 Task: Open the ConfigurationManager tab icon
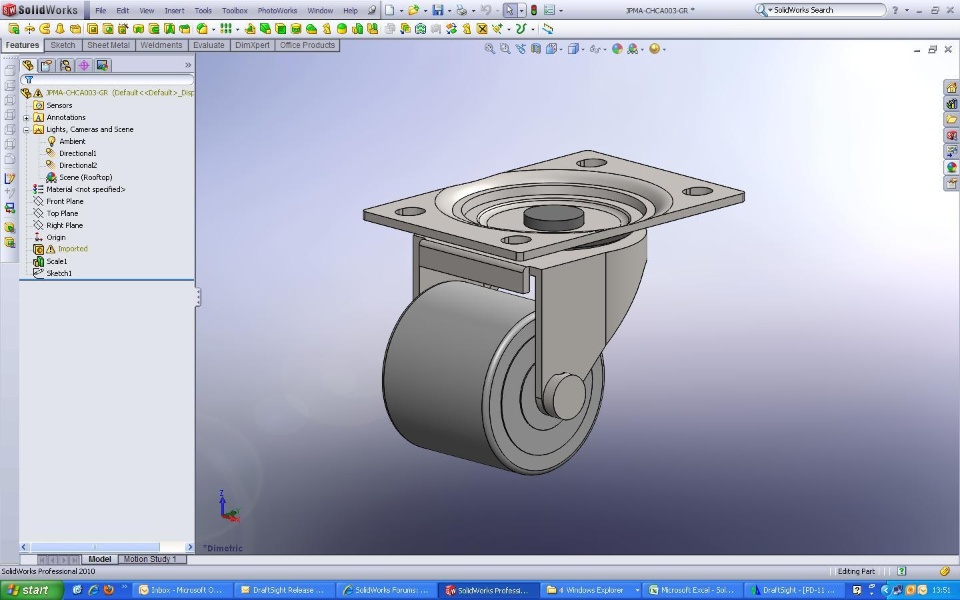pos(66,66)
